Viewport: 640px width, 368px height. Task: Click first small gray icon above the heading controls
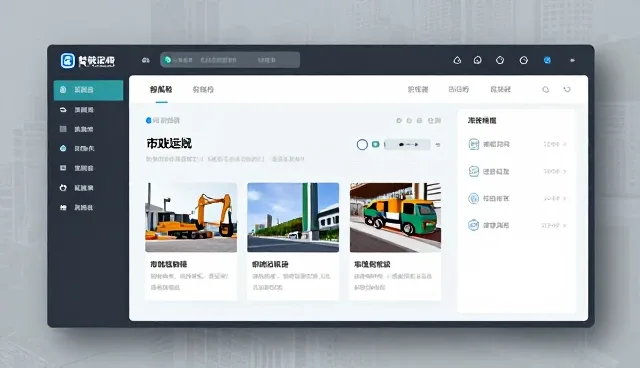click(x=399, y=120)
